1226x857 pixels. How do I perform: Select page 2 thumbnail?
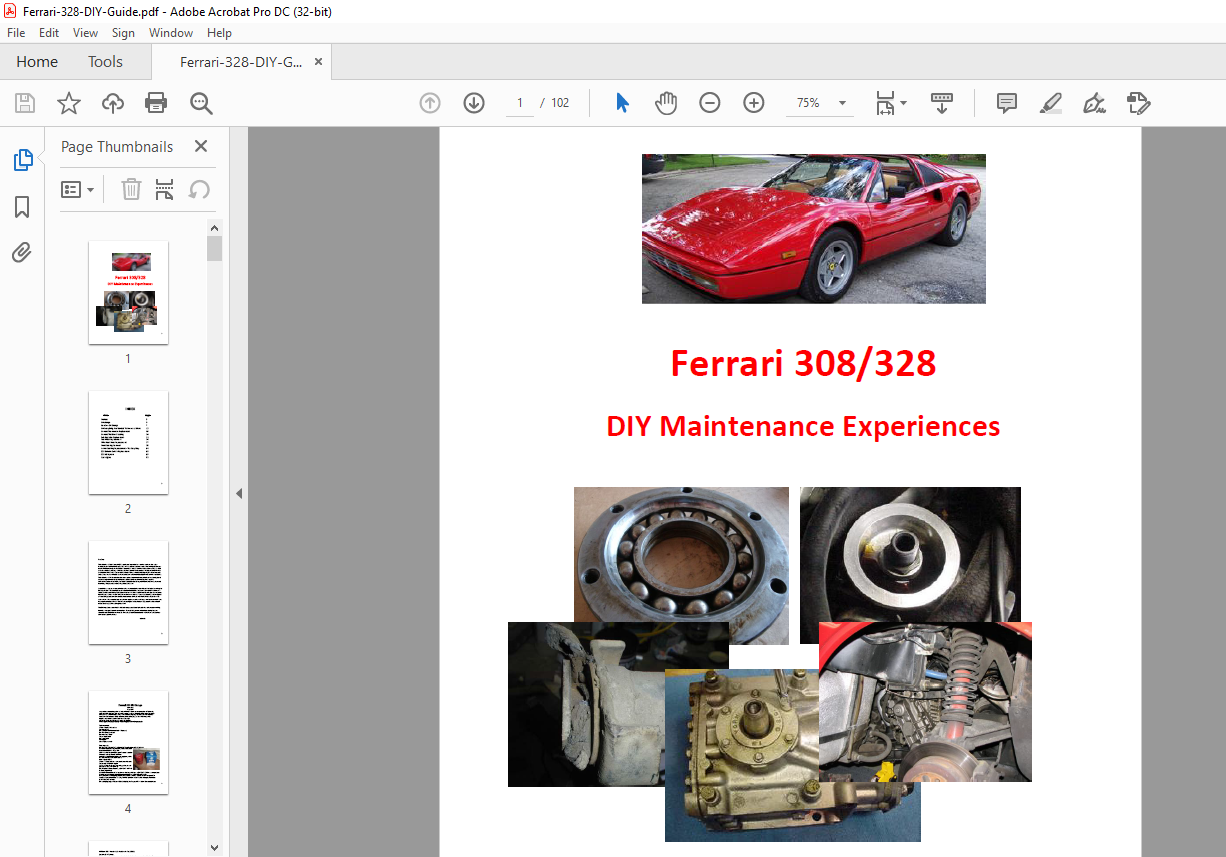[128, 442]
